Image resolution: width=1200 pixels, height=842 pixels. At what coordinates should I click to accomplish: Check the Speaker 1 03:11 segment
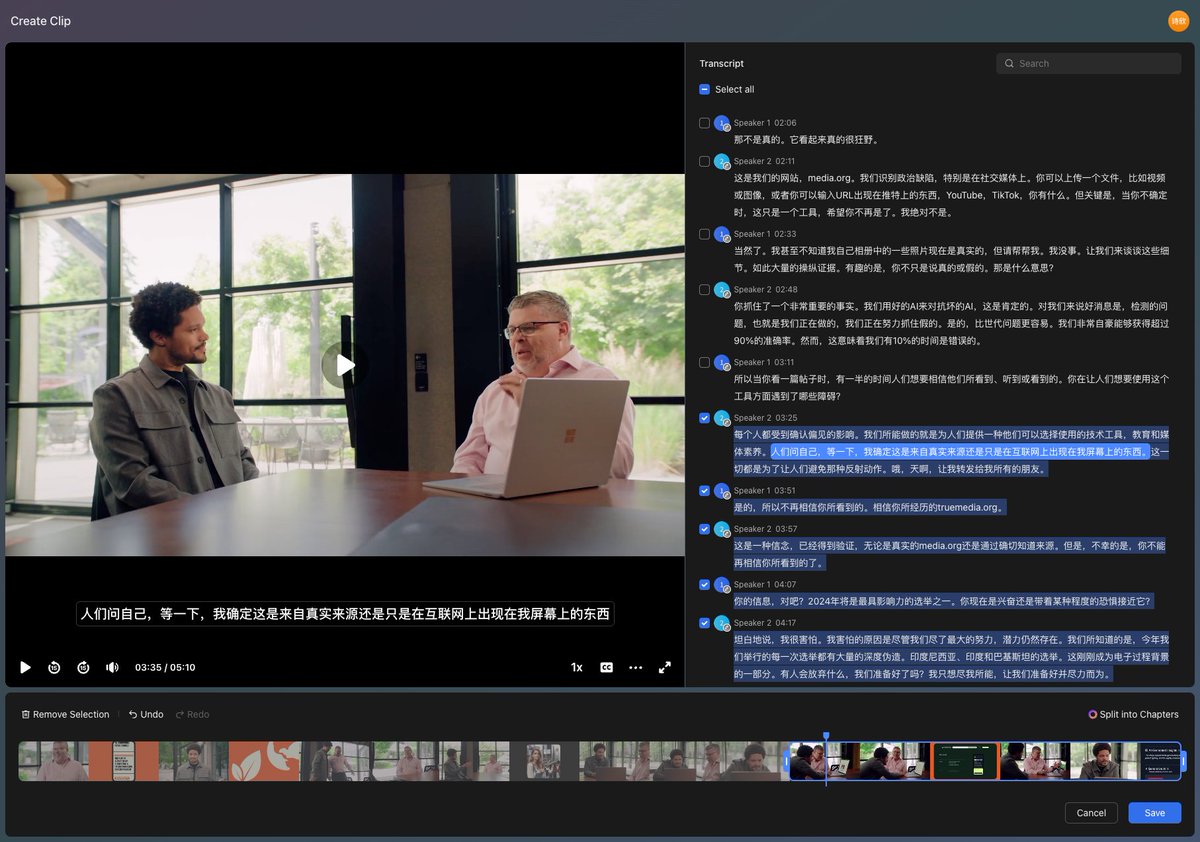point(705,362)
